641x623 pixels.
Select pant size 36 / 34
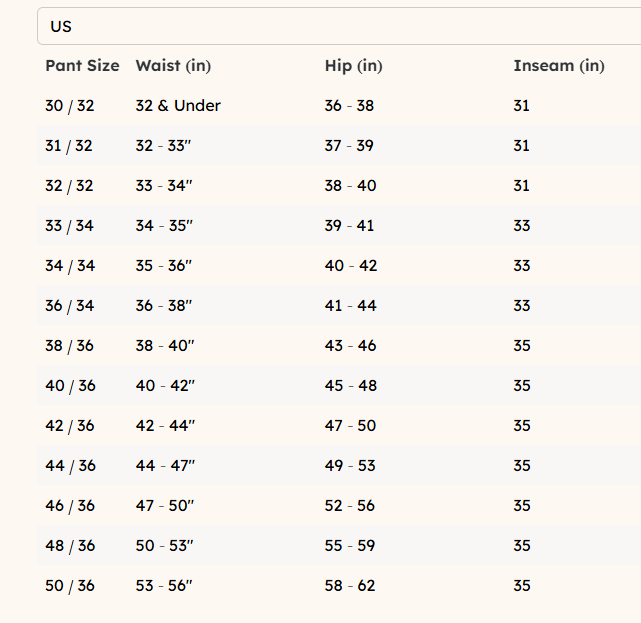tap(69, 306)
